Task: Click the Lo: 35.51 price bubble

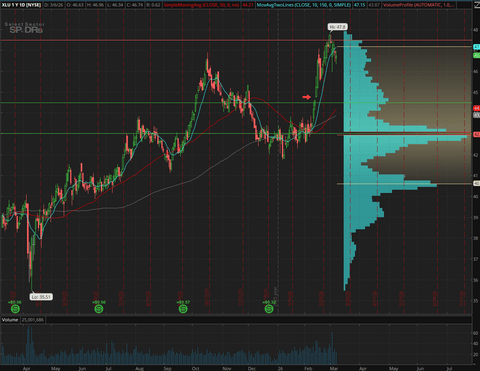Action: tap(41, 297)
